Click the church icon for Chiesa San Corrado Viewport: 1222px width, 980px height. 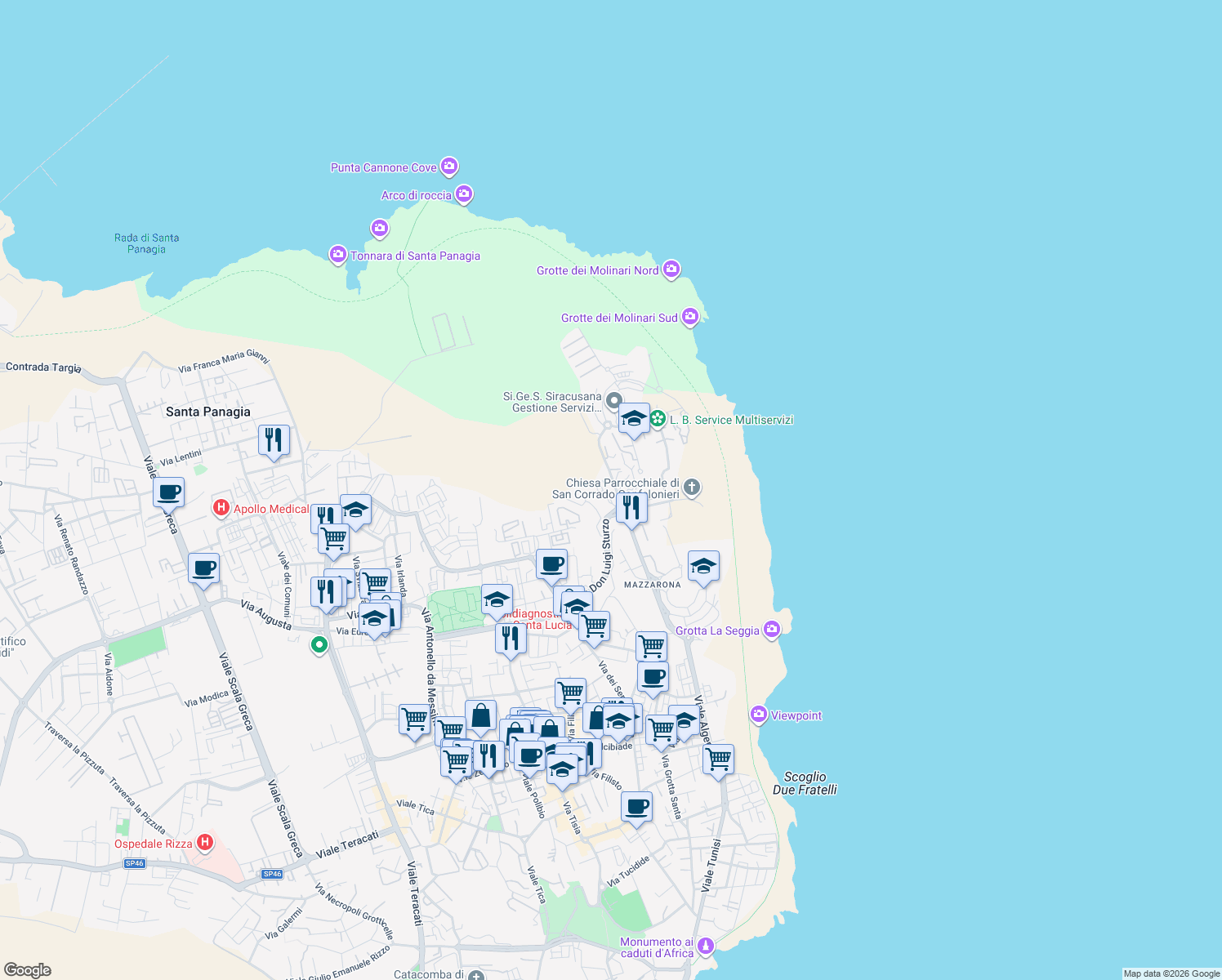click(x=692, y=488)
